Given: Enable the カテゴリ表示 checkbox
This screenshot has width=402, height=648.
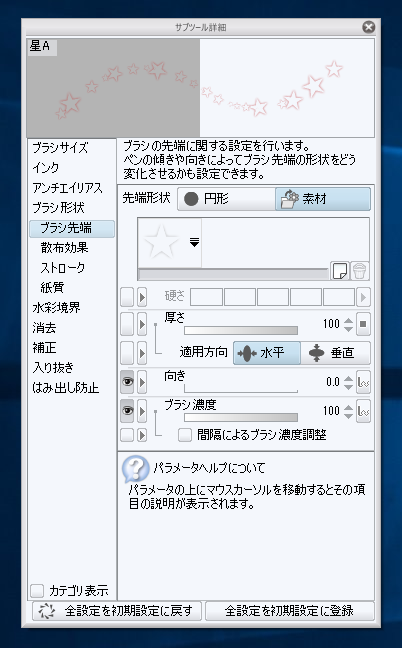Looking at the screenshot, I should (x=37, y=591).
